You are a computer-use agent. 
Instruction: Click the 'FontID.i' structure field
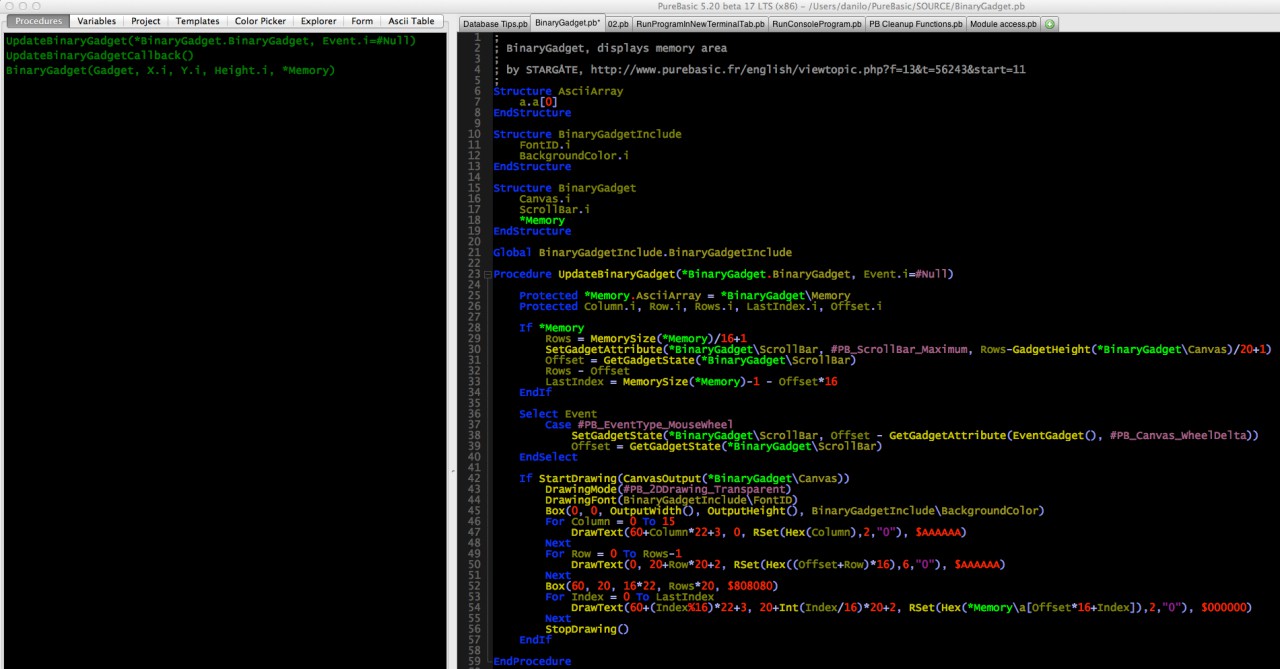pyautogui.click(x=545, y=145)
